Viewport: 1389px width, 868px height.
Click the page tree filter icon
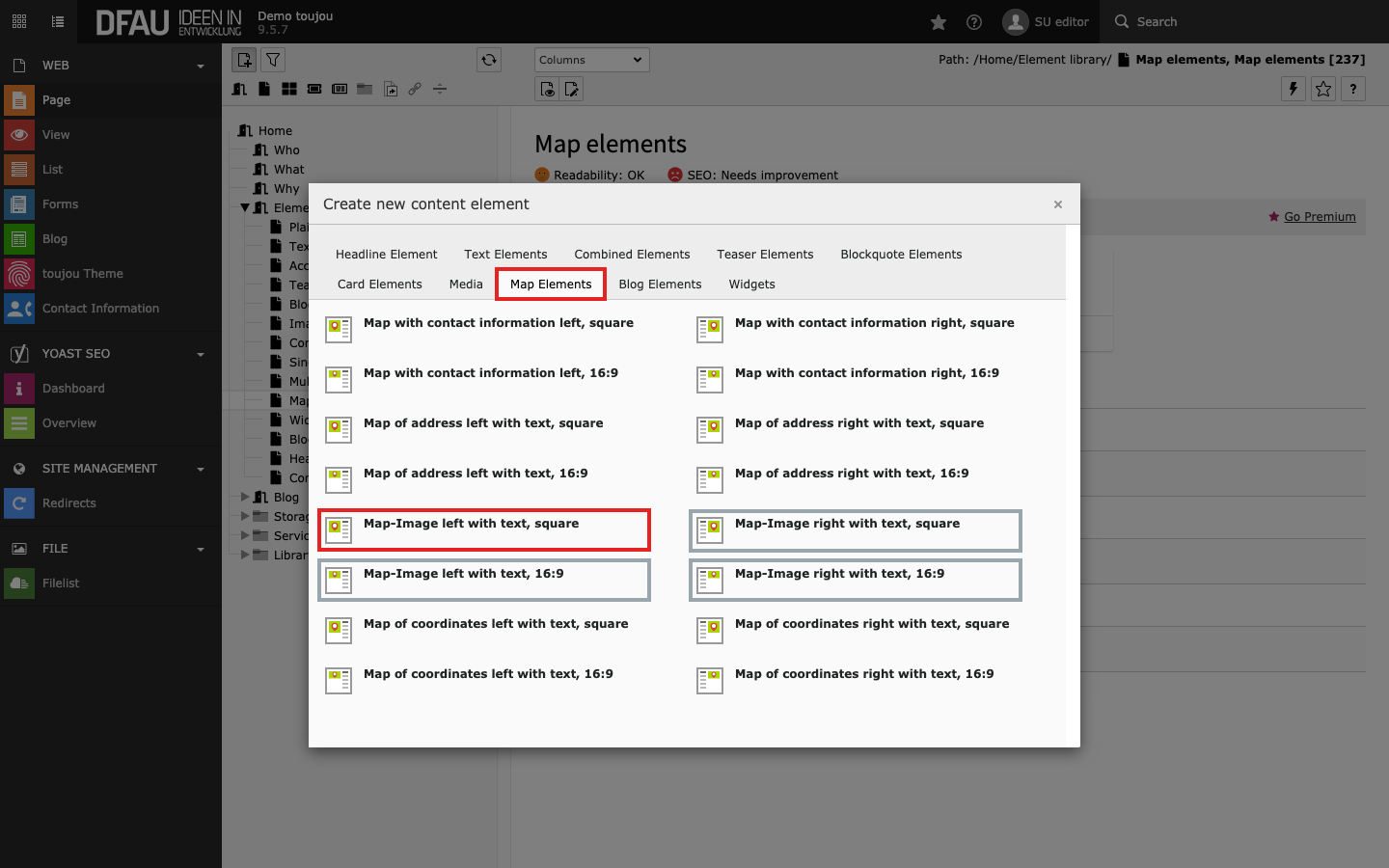coord(274,60)
